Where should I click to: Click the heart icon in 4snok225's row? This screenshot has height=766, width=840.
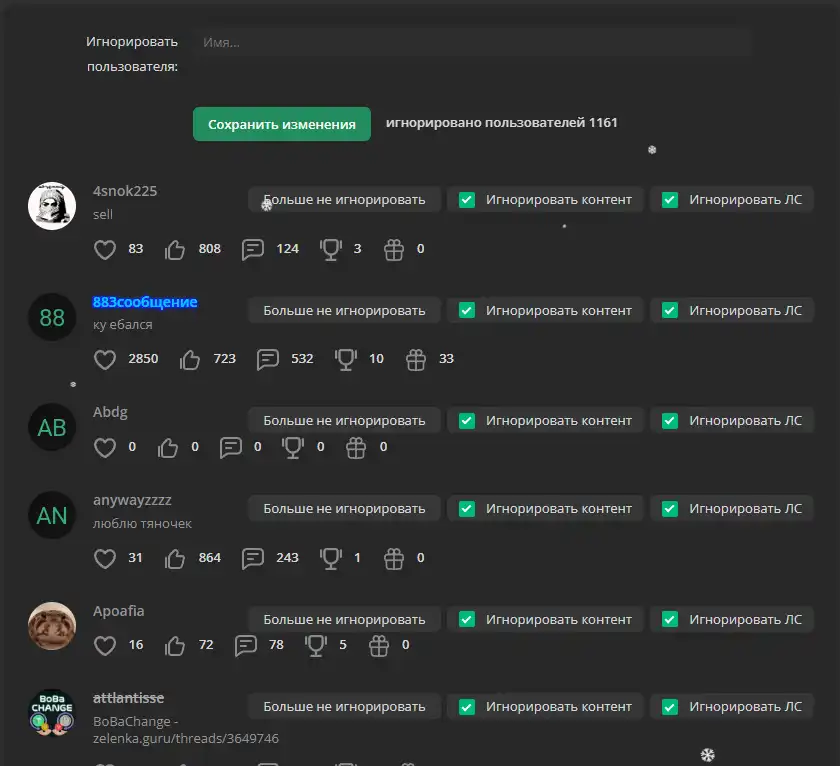point(104,250)
